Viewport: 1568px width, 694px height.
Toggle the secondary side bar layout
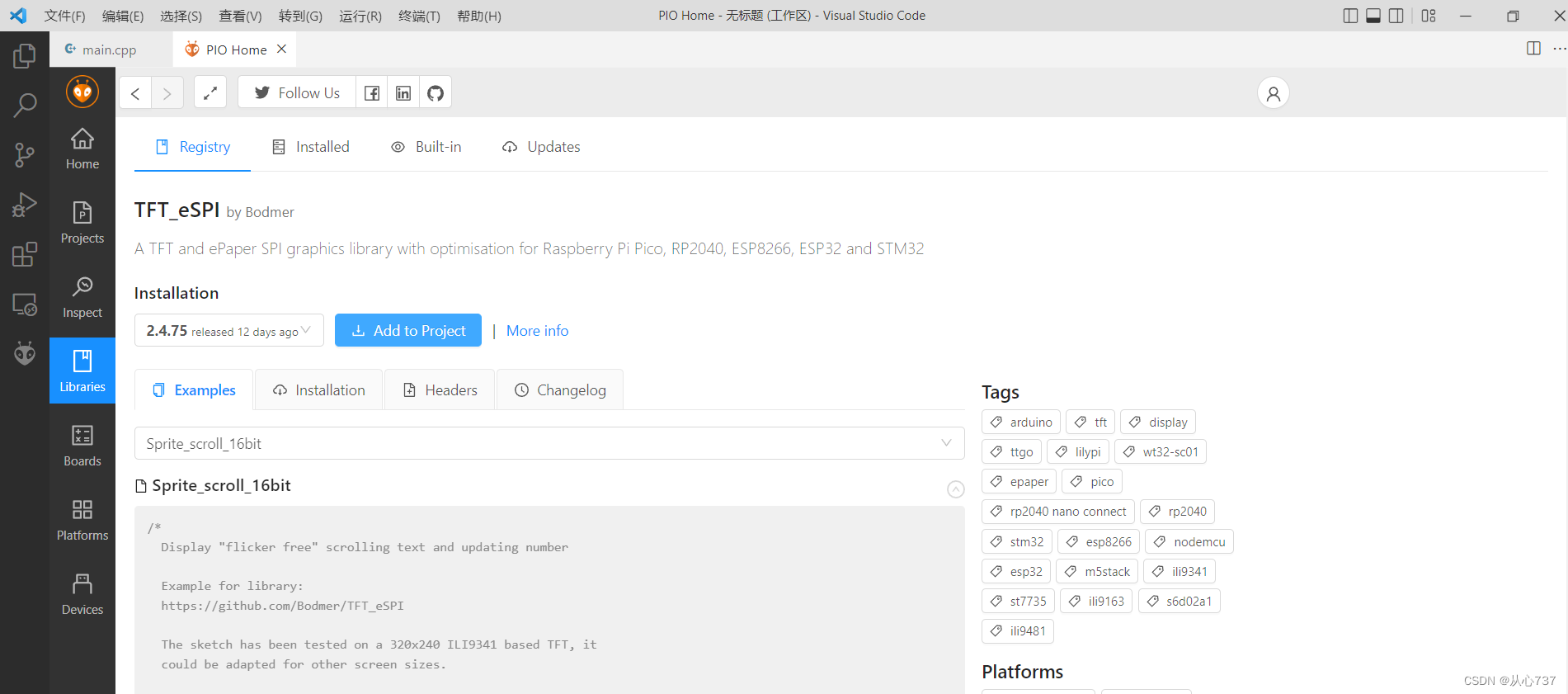pyautogui.click(x=1396, y=16)
